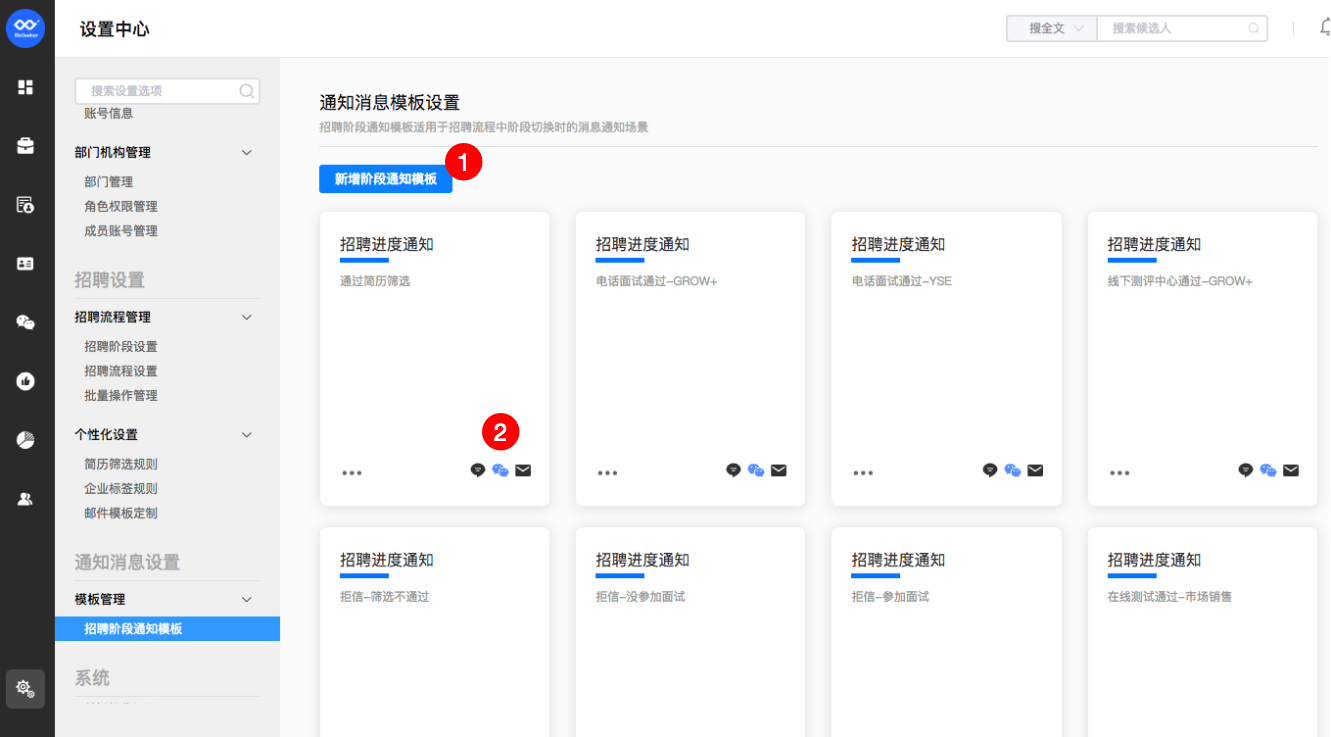Focus the 搜索候选人 search field
The width and height of the screenshot is (1331, 737).
point(1182,28)
